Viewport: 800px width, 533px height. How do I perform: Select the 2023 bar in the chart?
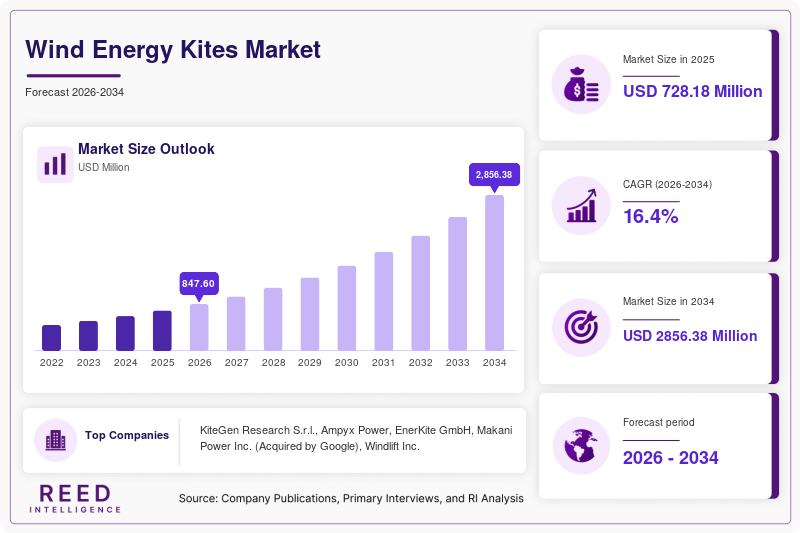(88, 336)
